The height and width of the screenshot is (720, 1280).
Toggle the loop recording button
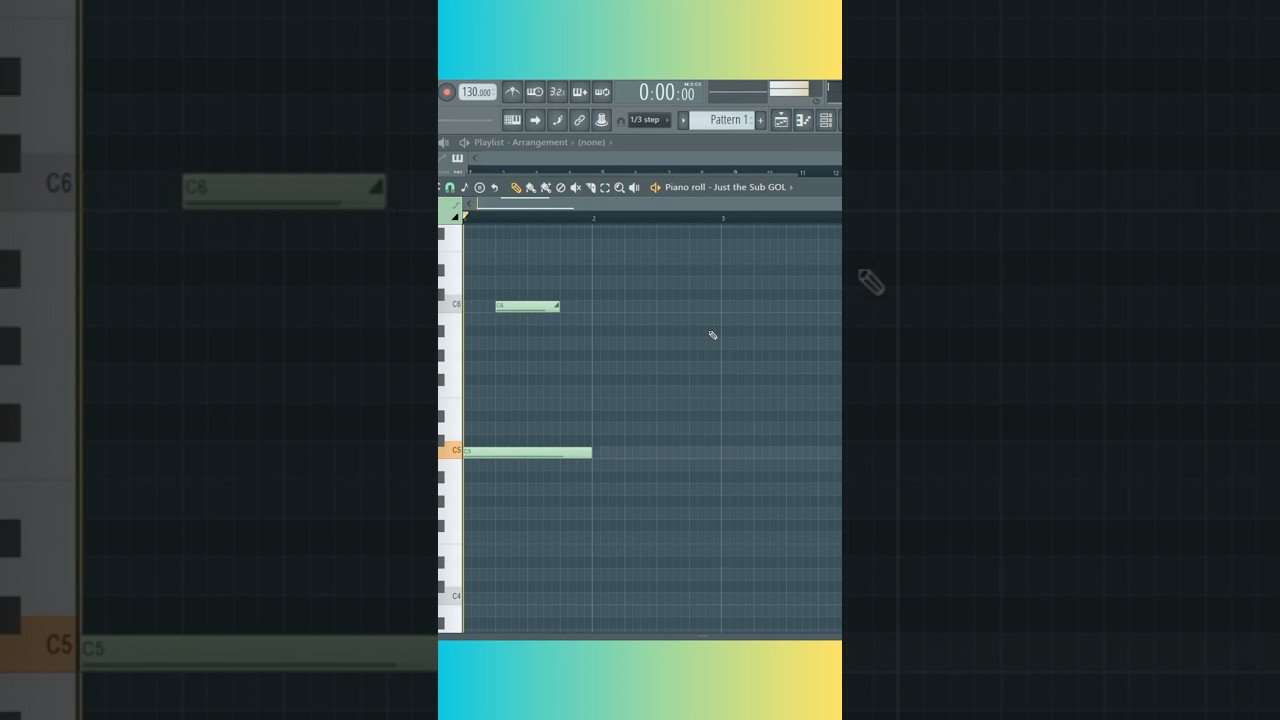(602, 92)
